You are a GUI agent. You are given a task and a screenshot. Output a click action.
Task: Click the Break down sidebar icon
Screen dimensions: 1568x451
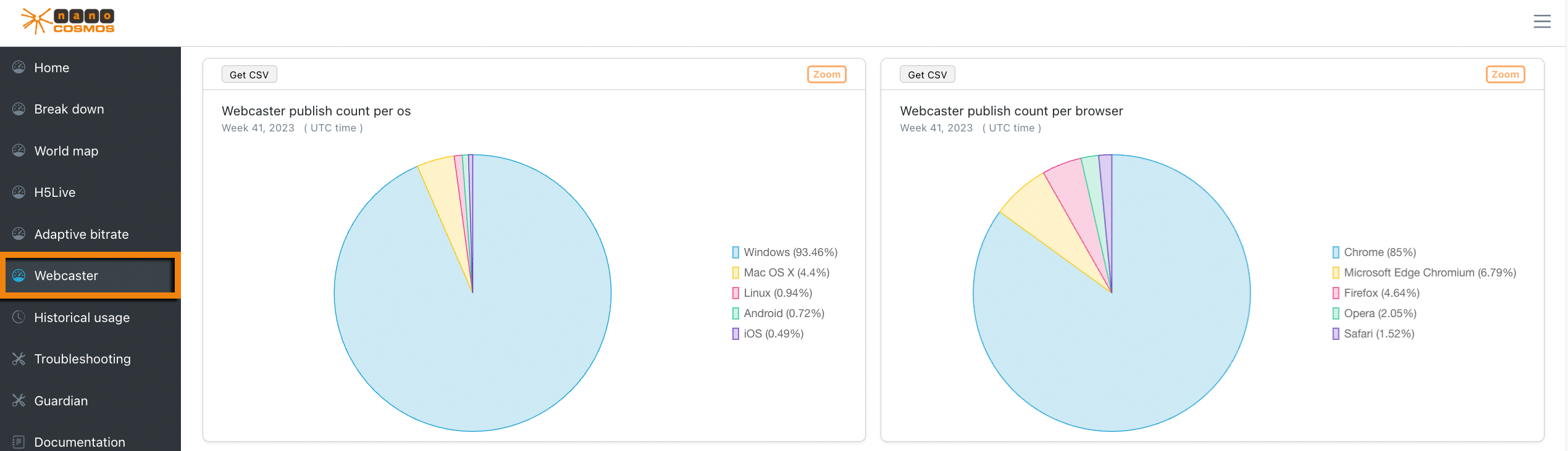tap(19, 109)
